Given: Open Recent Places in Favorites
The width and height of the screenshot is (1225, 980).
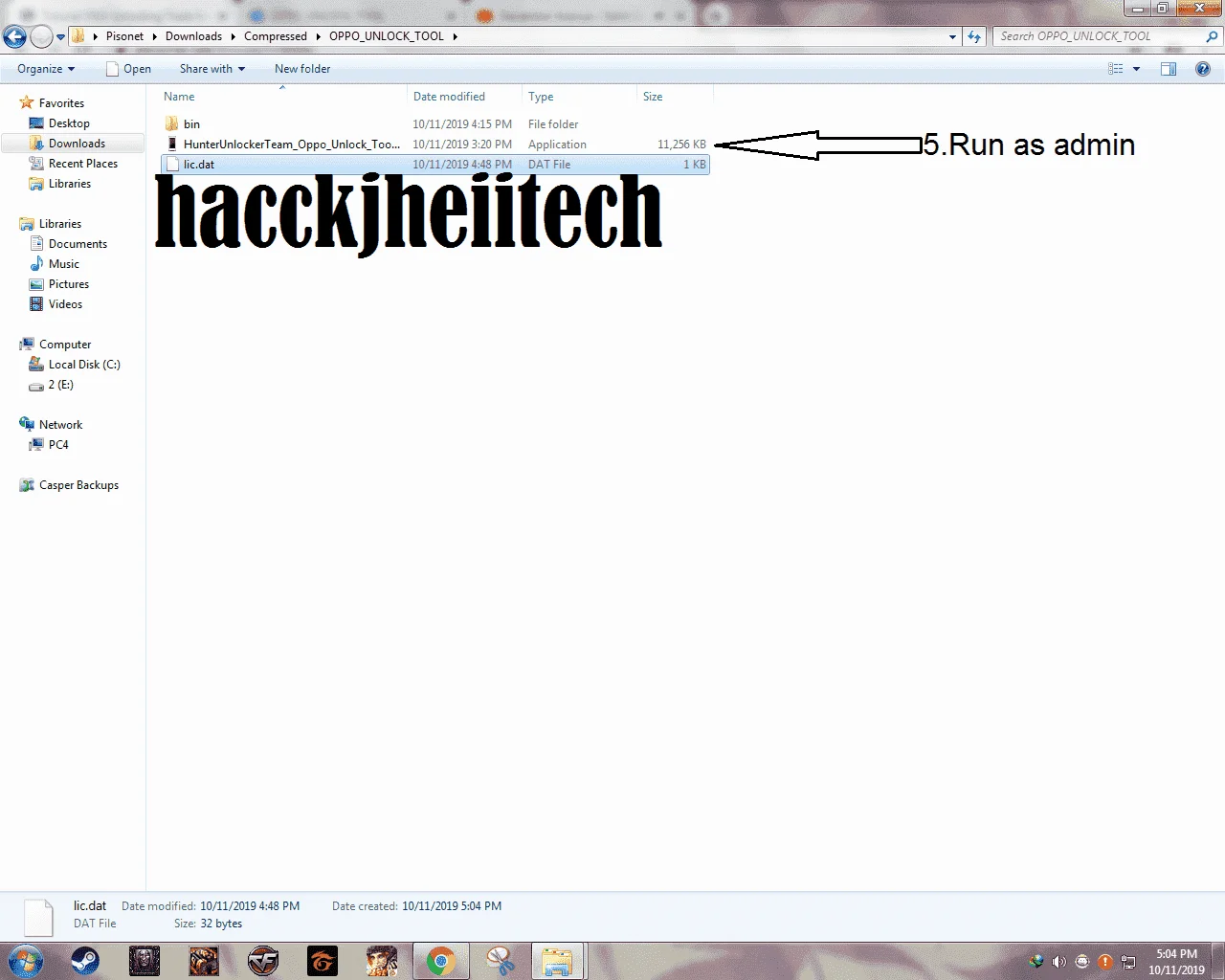Looking at the screenshot, I should [x=83, y=164].
